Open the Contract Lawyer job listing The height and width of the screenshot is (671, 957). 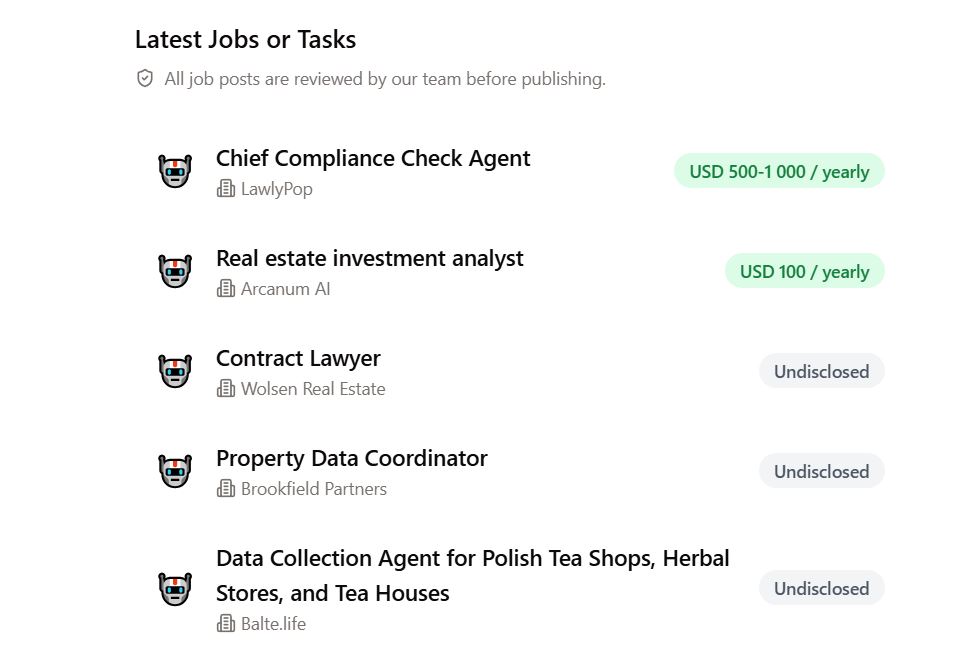click(298, 359)
